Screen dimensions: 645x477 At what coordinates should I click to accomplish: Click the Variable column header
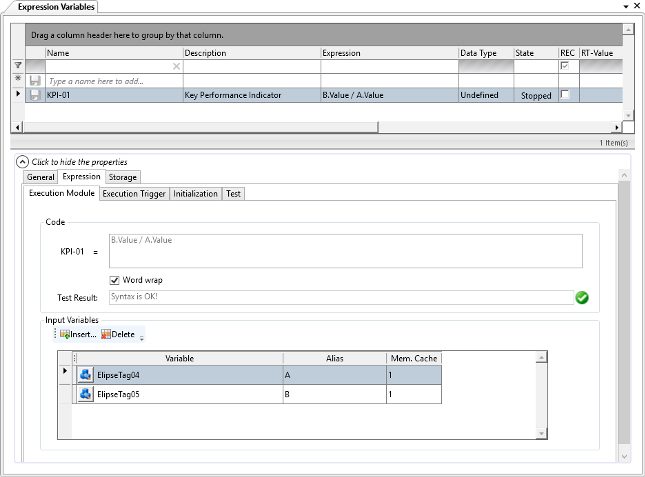(x=179, y=358)
